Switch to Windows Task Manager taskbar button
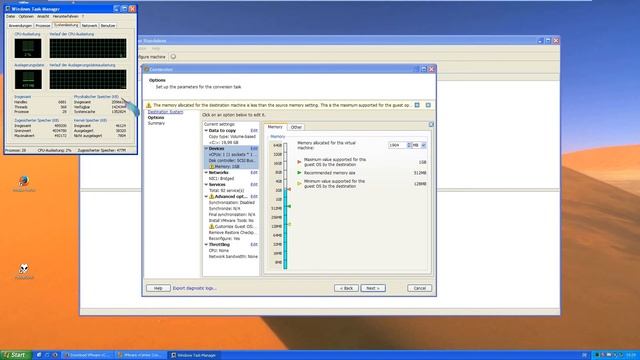This screenshot has width=640, height=360. [193, 355]
